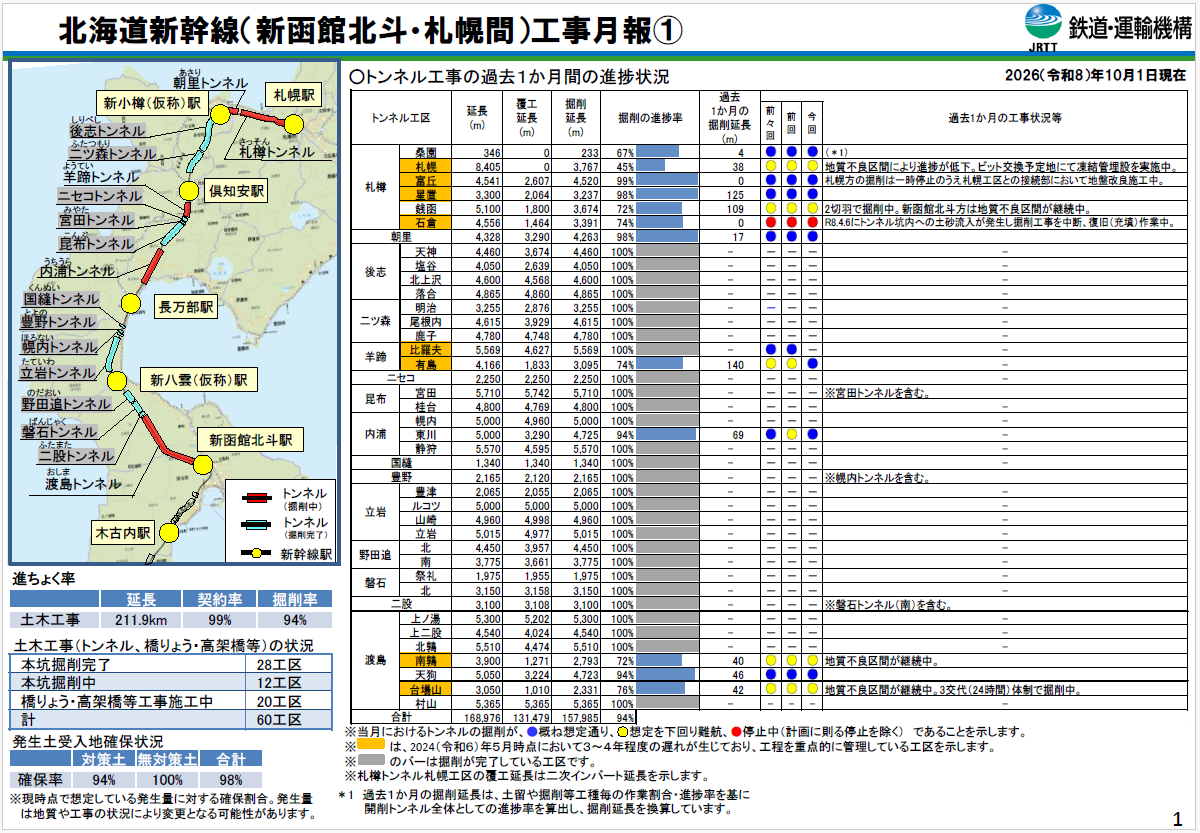Click 南鶉 row yellow dot in 今回 column
Viewport: 1200px width, 833px height.
(812, 661)
